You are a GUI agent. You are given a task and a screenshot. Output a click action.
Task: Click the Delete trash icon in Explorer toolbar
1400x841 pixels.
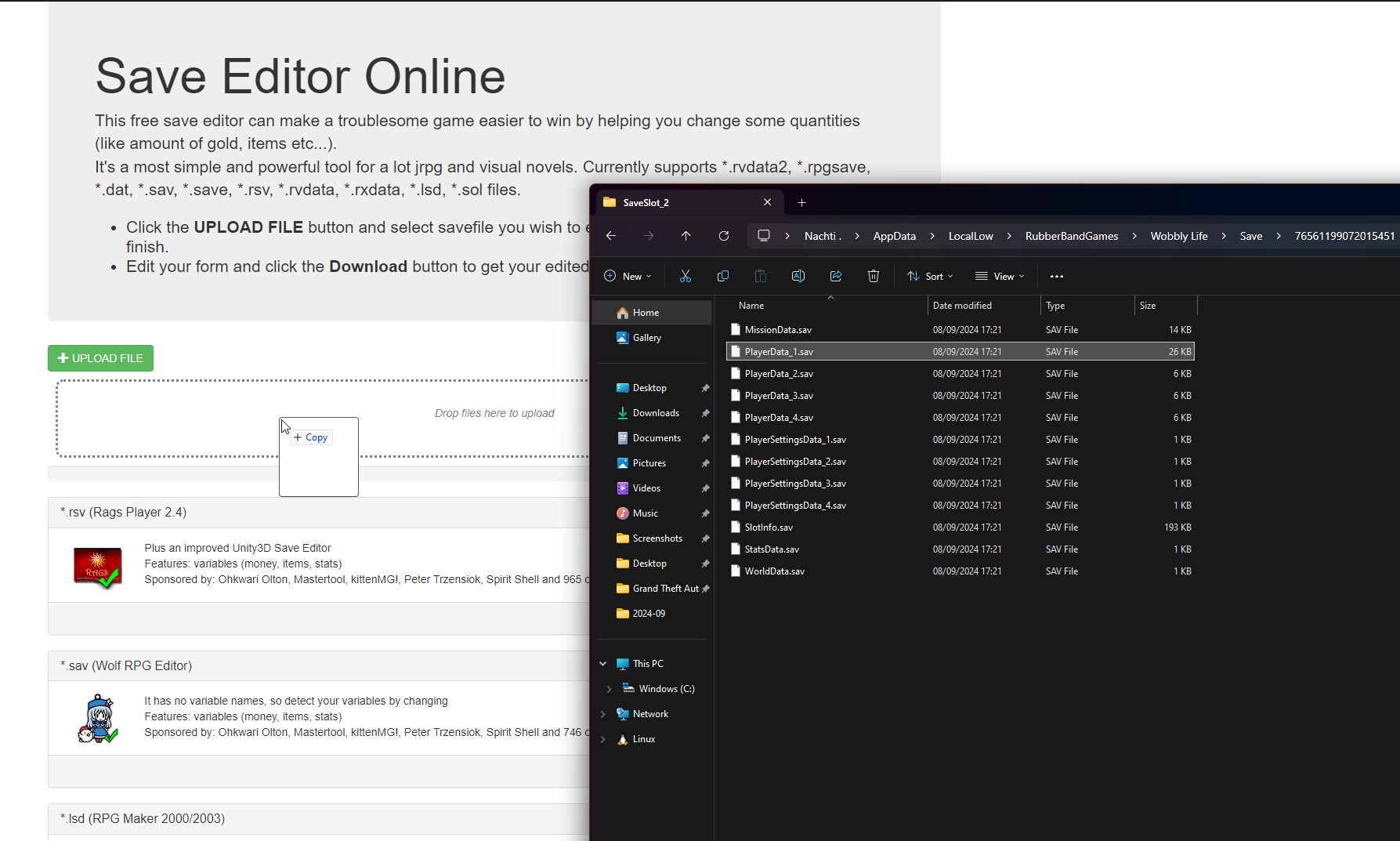click(x=874, y=277)
